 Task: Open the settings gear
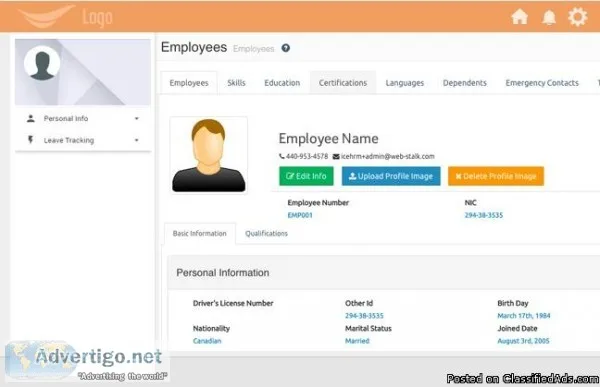pyautogui.click(x=577, y=17)
